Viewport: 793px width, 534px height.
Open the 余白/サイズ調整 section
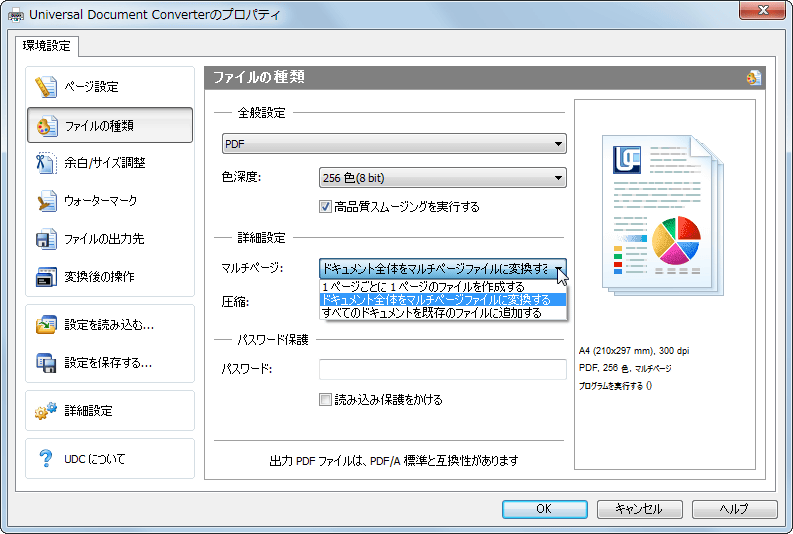click(110, 163)
